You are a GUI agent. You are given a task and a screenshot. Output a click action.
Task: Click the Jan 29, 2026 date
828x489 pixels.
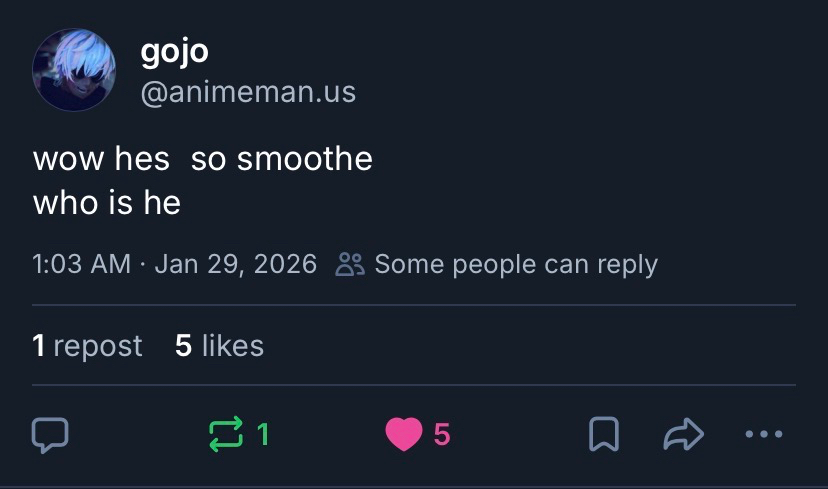pos(235,264)
